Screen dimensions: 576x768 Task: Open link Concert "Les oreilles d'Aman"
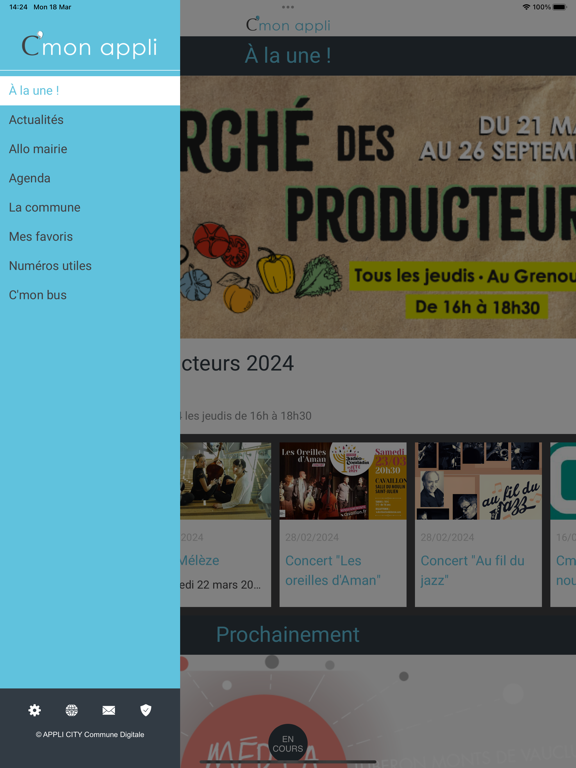(x=333, y=570)
